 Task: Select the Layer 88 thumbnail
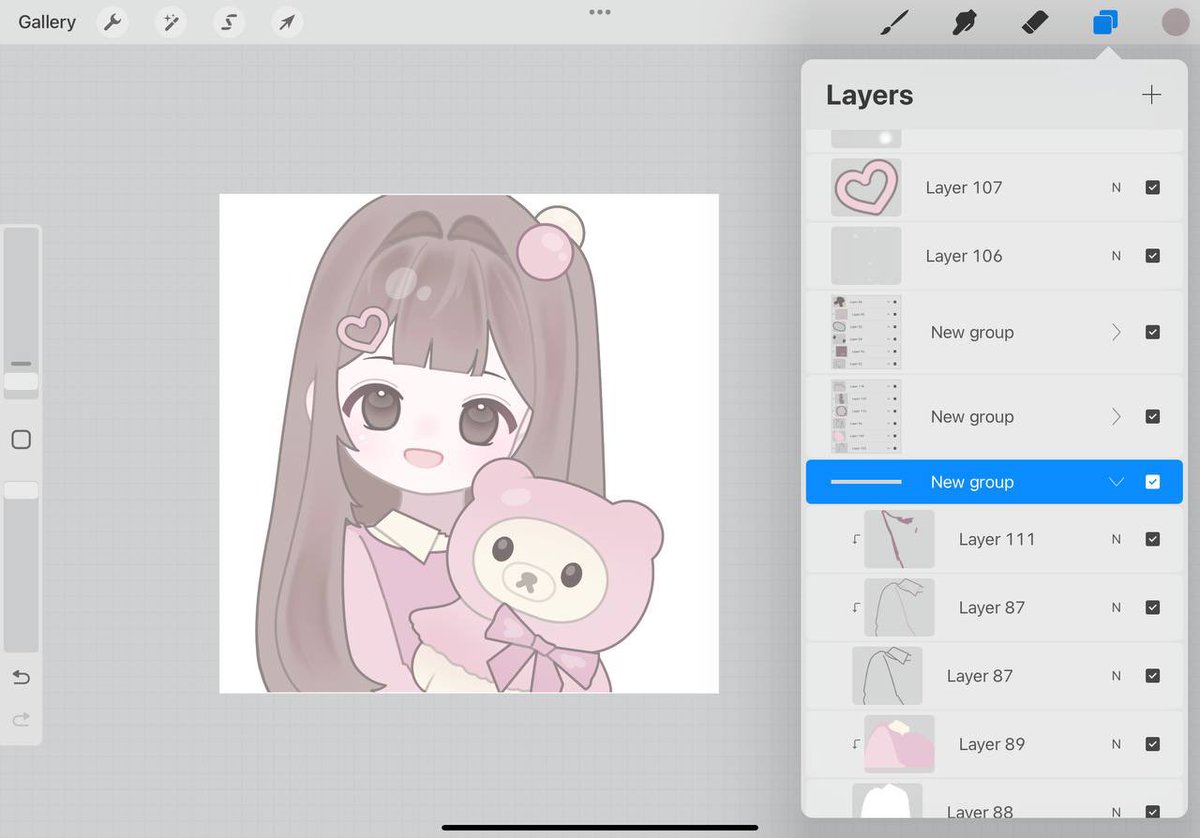(x=888, y=800)
